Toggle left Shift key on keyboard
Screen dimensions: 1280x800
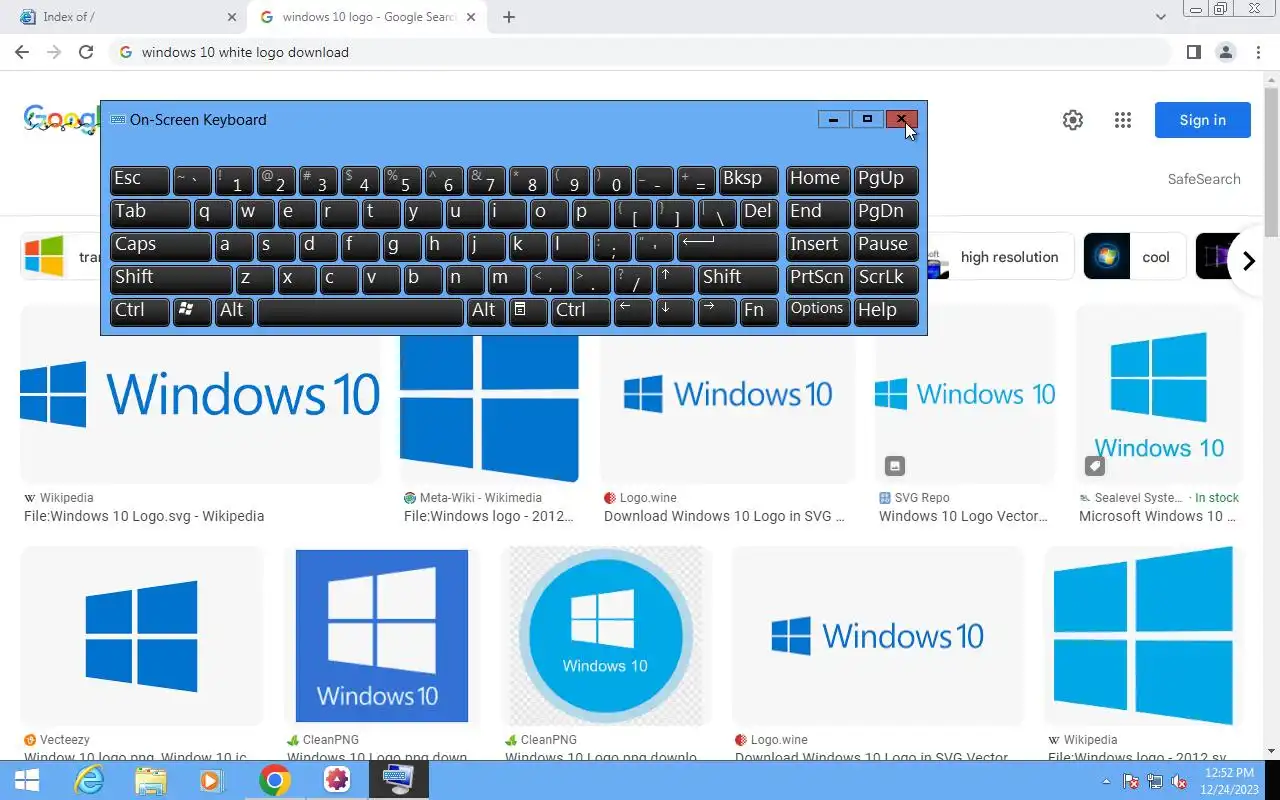[x=171, y=278]
